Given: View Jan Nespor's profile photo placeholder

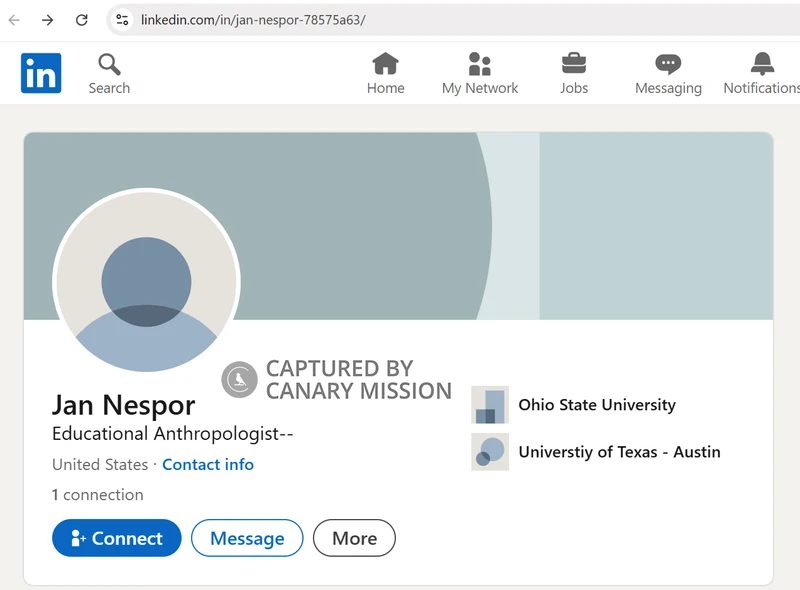Looking at the screenshot, I should pos(146,280).
